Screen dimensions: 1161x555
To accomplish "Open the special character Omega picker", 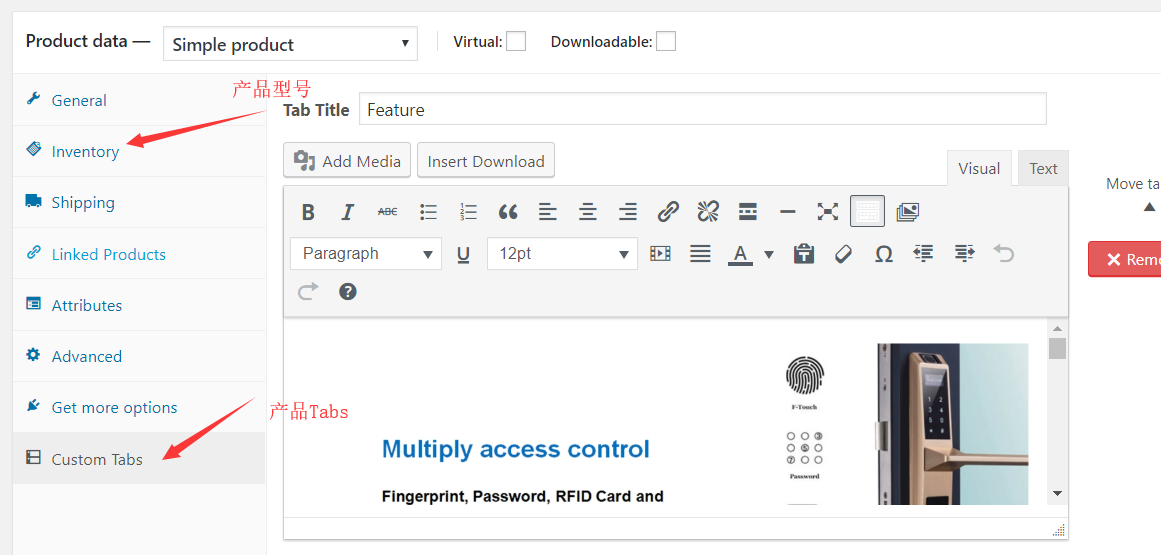I will tap(883, 254).
